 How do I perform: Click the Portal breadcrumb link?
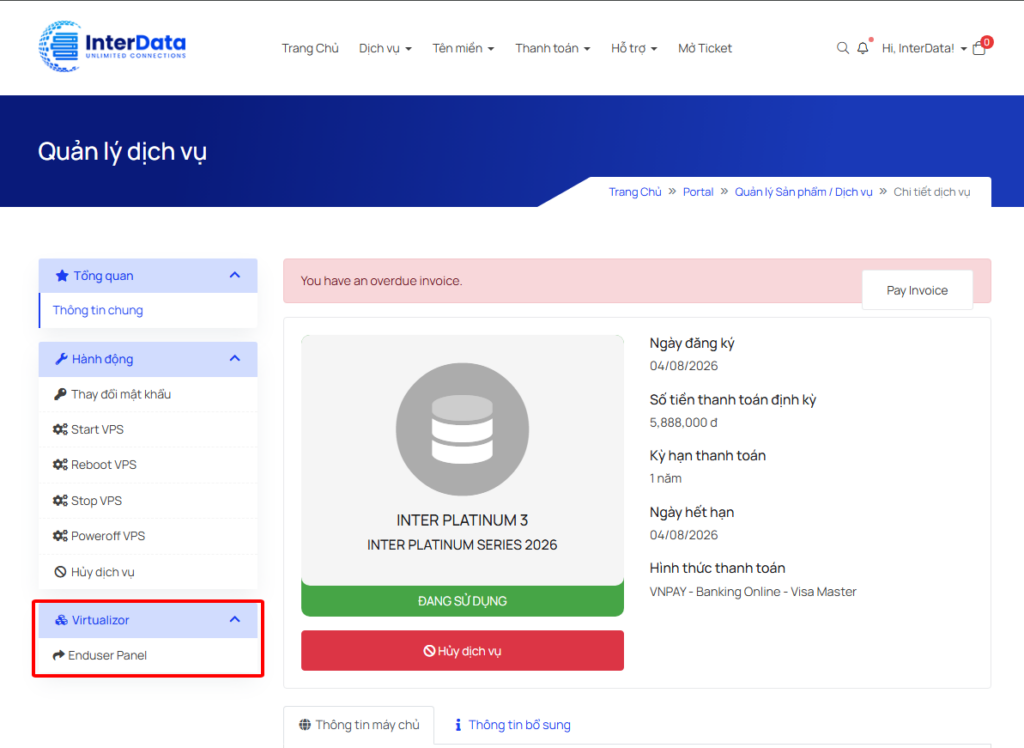[698, 192]
